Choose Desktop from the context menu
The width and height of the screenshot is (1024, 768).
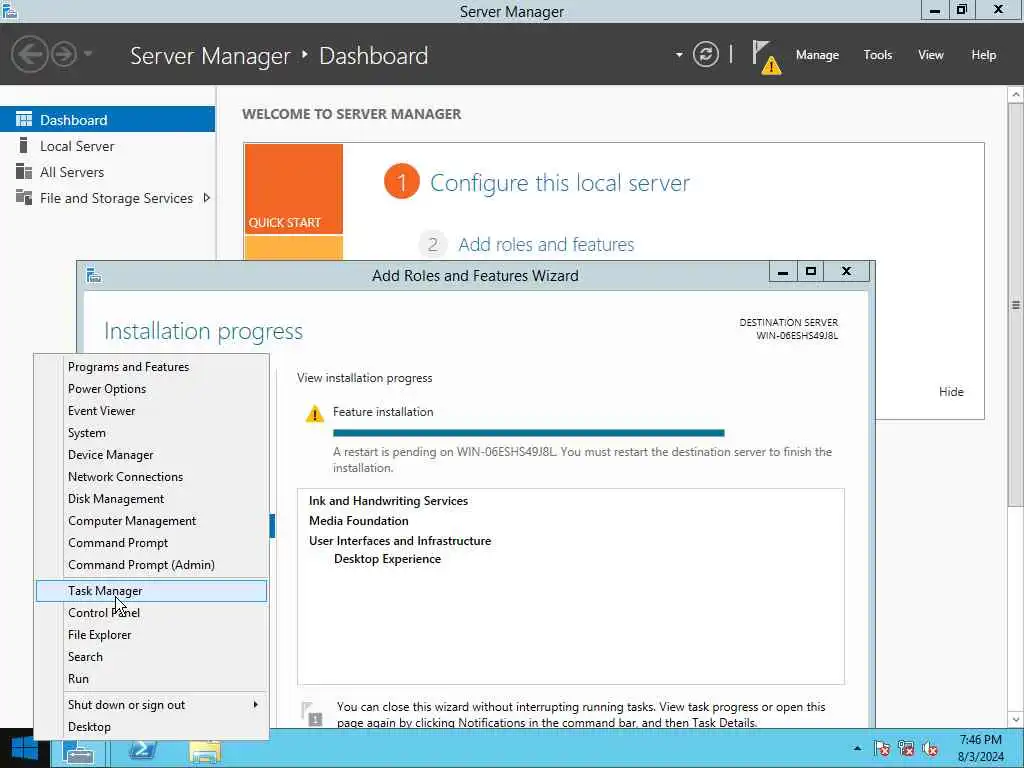(151, 727)
